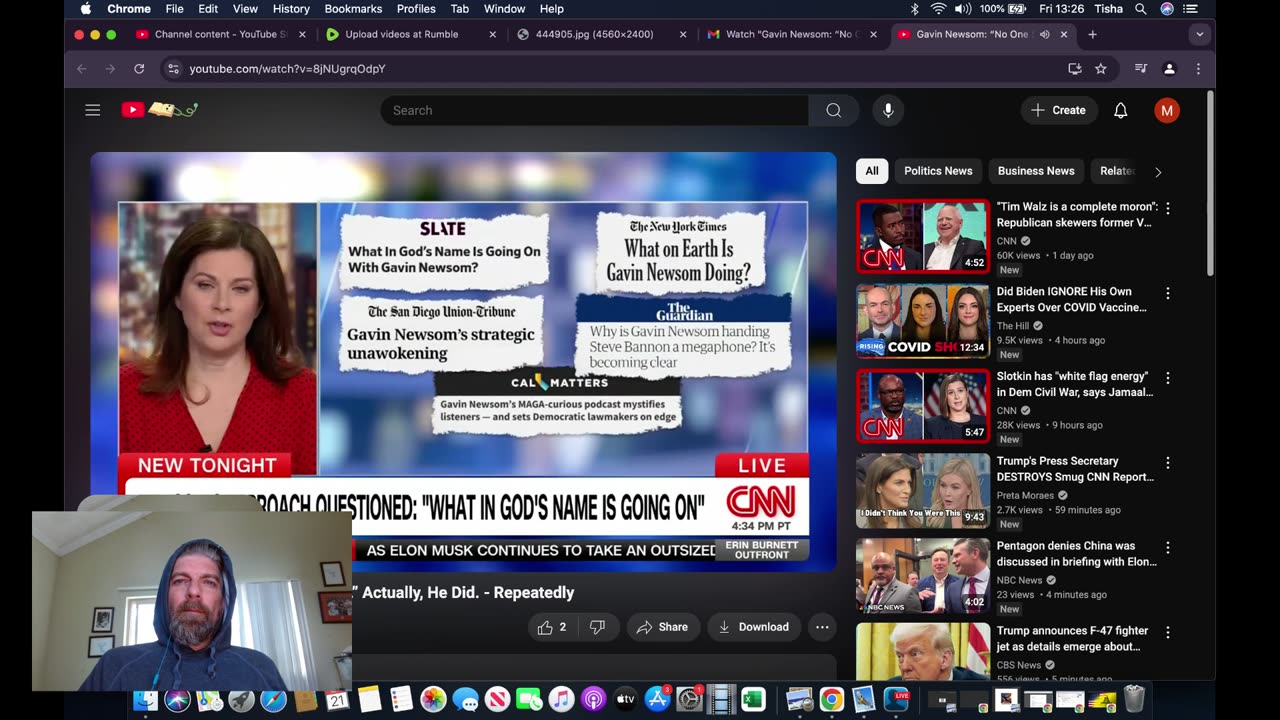
Task: Switch to the Gmail Watch Gavin Newsom tab
Action: 791,34
